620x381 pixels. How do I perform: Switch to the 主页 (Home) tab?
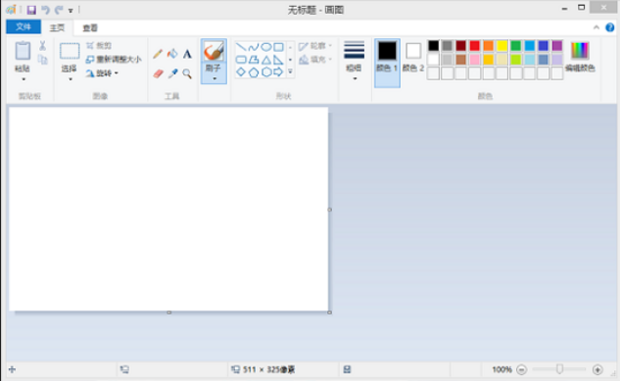57,28
